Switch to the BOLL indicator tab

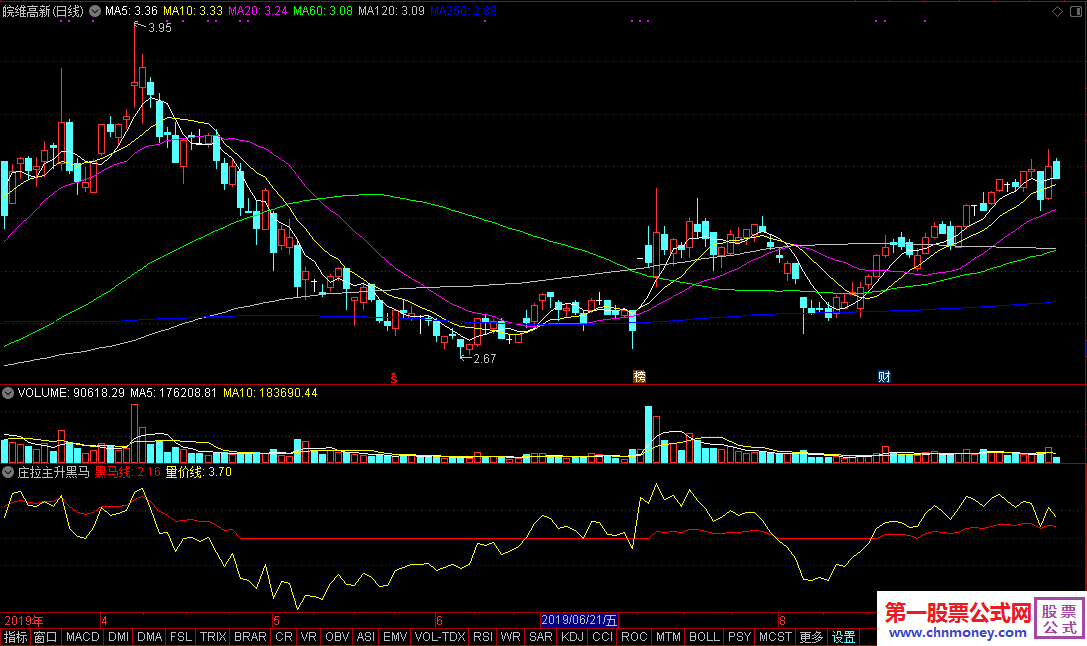coord(704,637)
